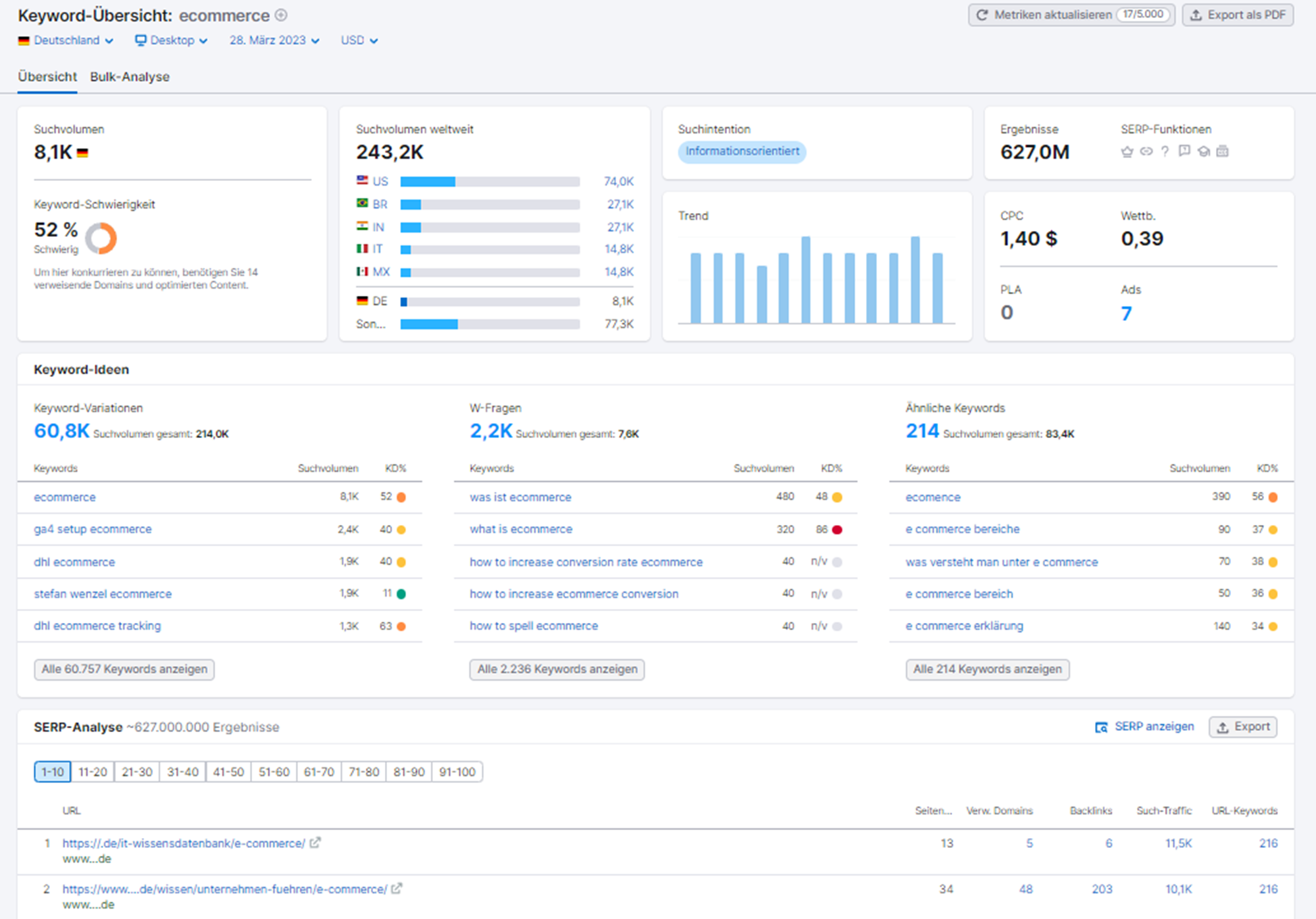Open URL of SERP result 2
The width and height of the screenshot is (1316, 919).
click(224, 889)
